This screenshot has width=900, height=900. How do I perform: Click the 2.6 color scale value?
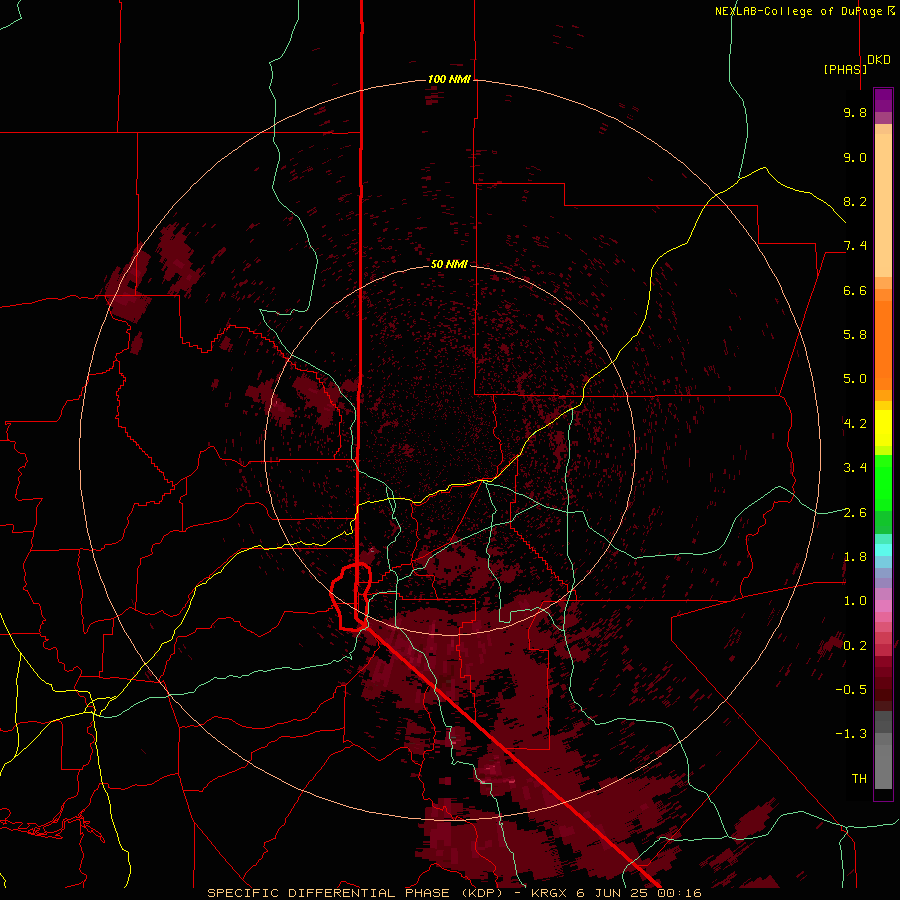click(x=855, y=513)
